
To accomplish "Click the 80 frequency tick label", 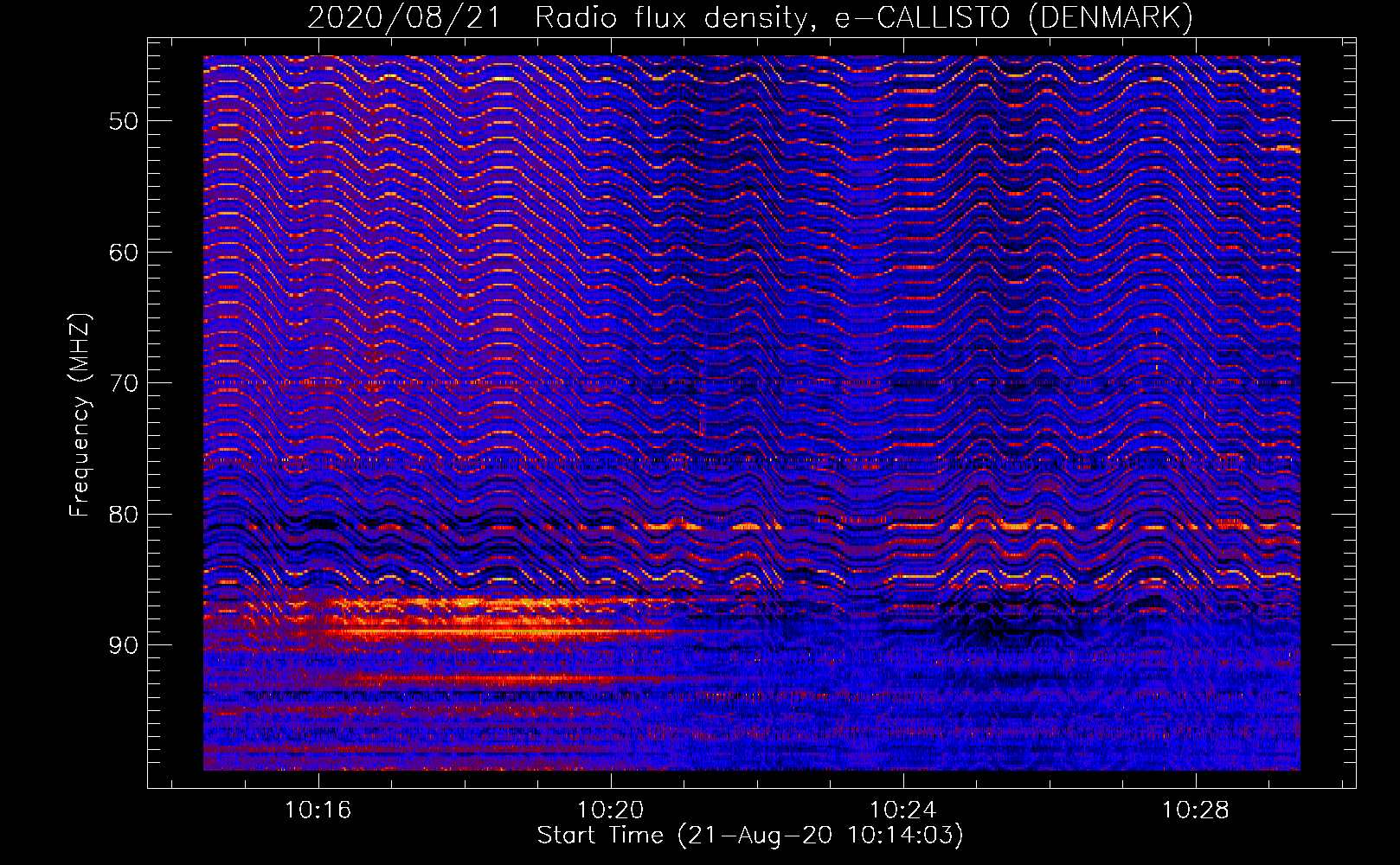I will 124,515.
